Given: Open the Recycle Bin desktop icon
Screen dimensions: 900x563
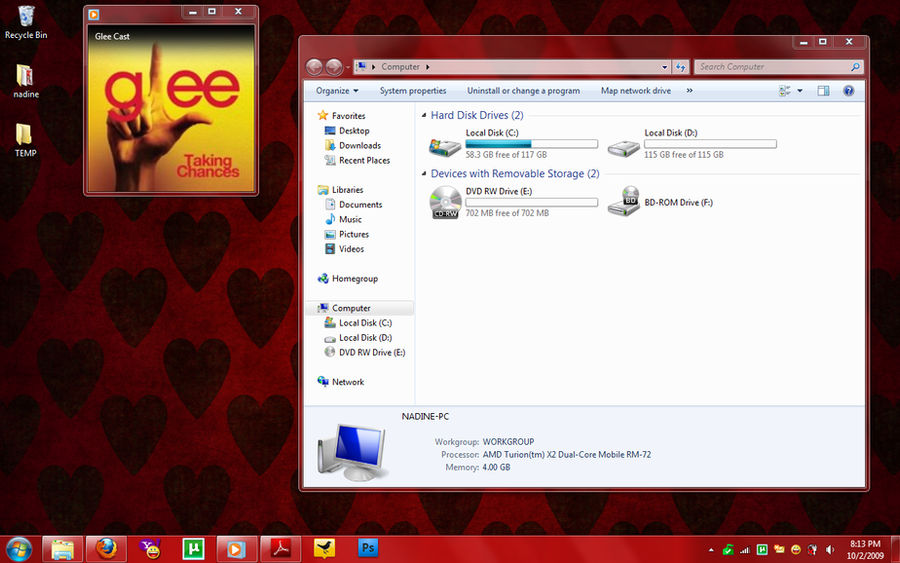Looking at the screenshot, I should [x=26, y=23].
